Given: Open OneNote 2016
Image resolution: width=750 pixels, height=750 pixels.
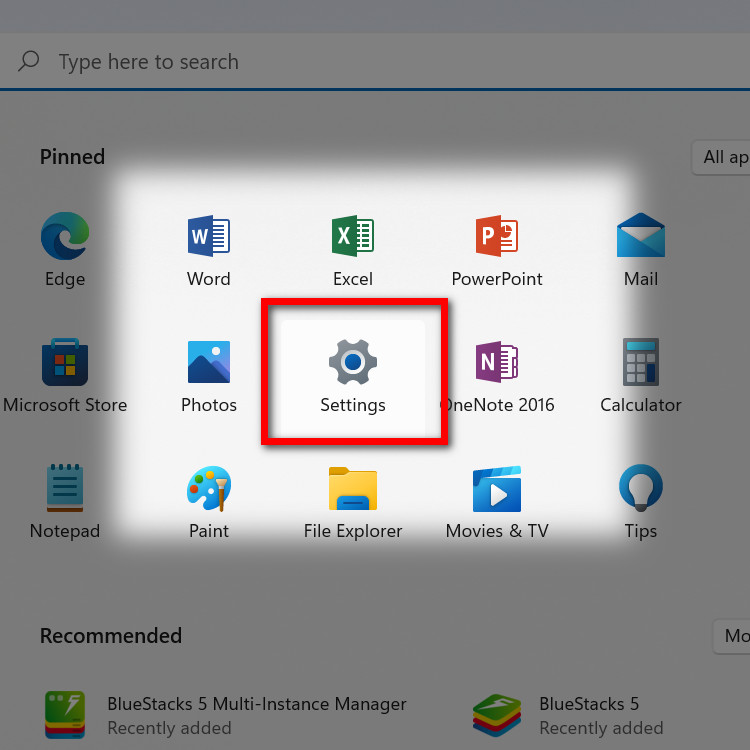Looking at the screenshot, I should point(496,376).
